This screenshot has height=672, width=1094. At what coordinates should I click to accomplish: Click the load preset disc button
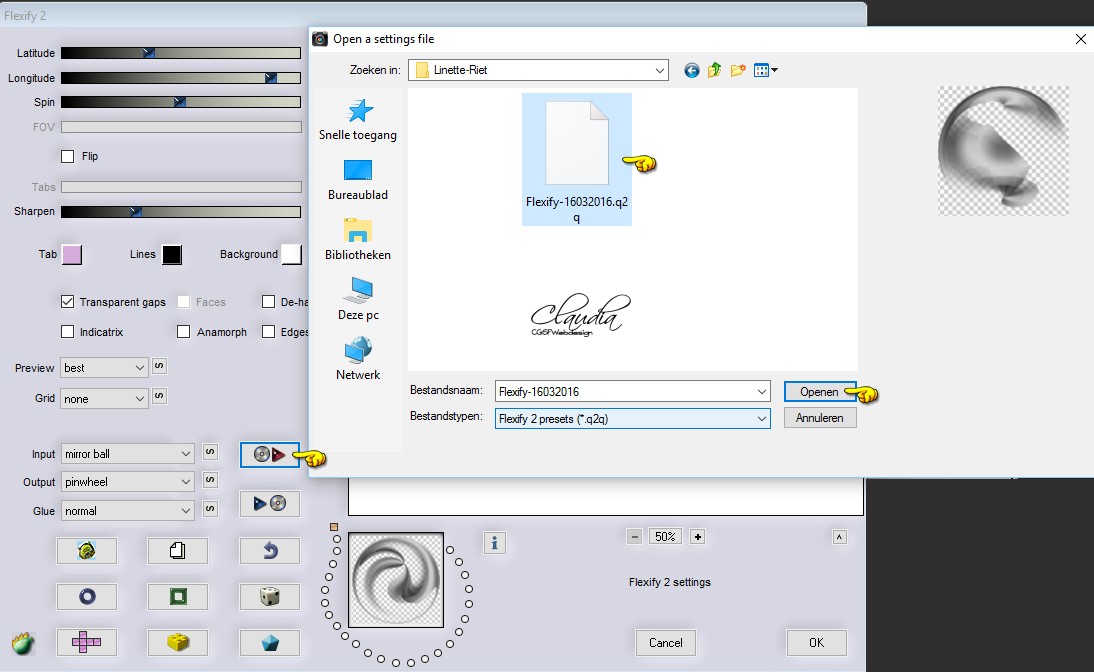pyautogui.click(x=269, y=455)
